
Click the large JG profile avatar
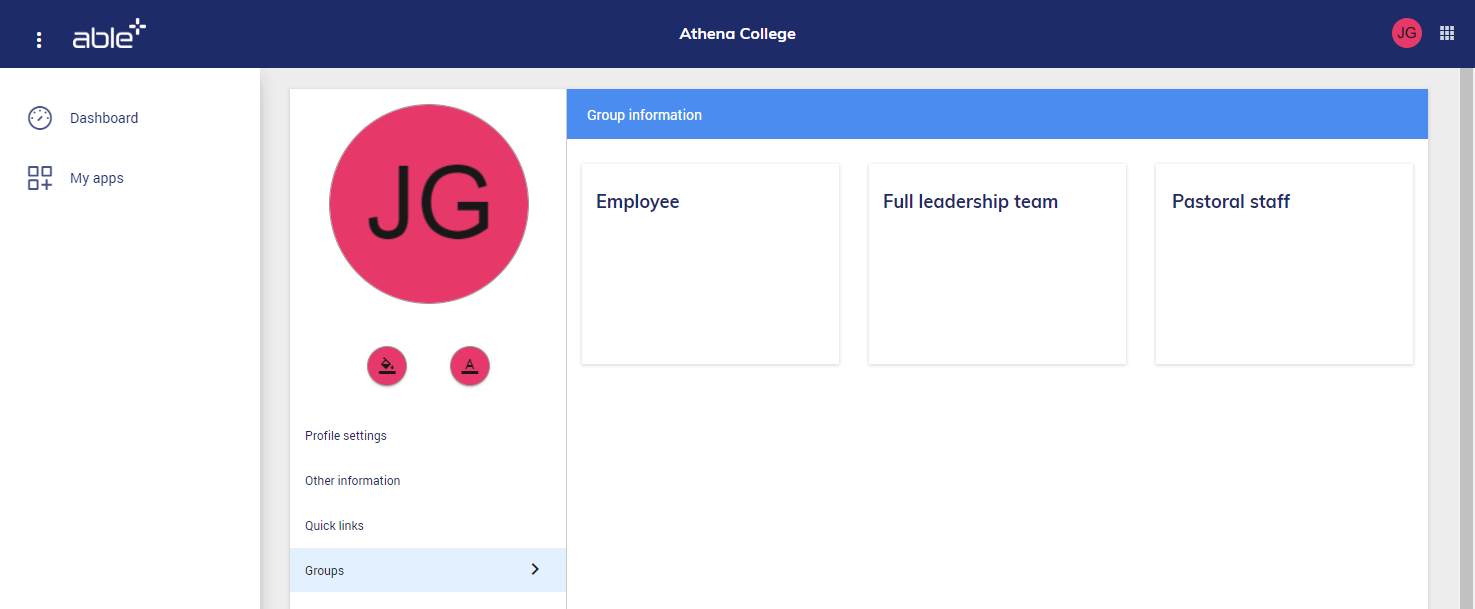click(428, 203)
